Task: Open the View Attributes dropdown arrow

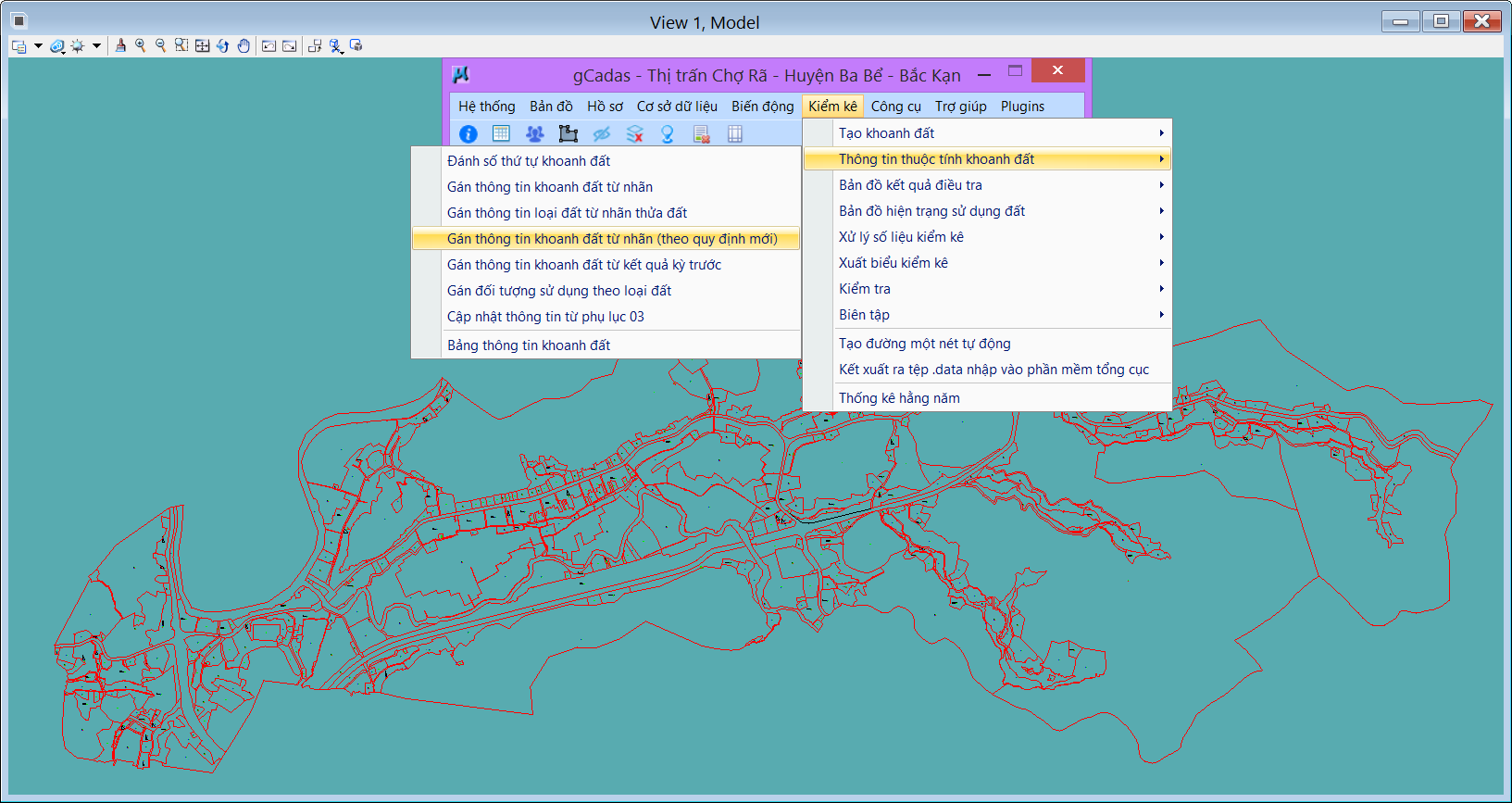Action: [x=38, y=45]
